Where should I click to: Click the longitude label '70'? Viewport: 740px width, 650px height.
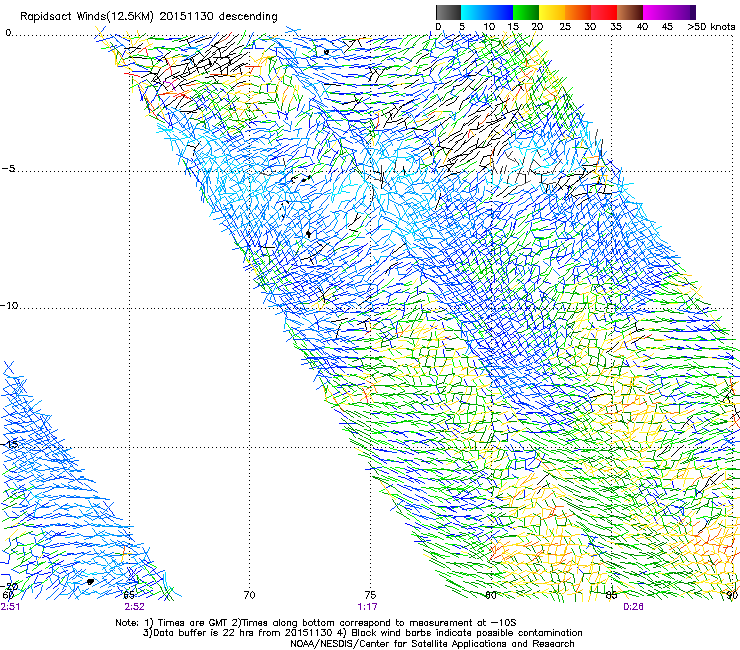250,595
